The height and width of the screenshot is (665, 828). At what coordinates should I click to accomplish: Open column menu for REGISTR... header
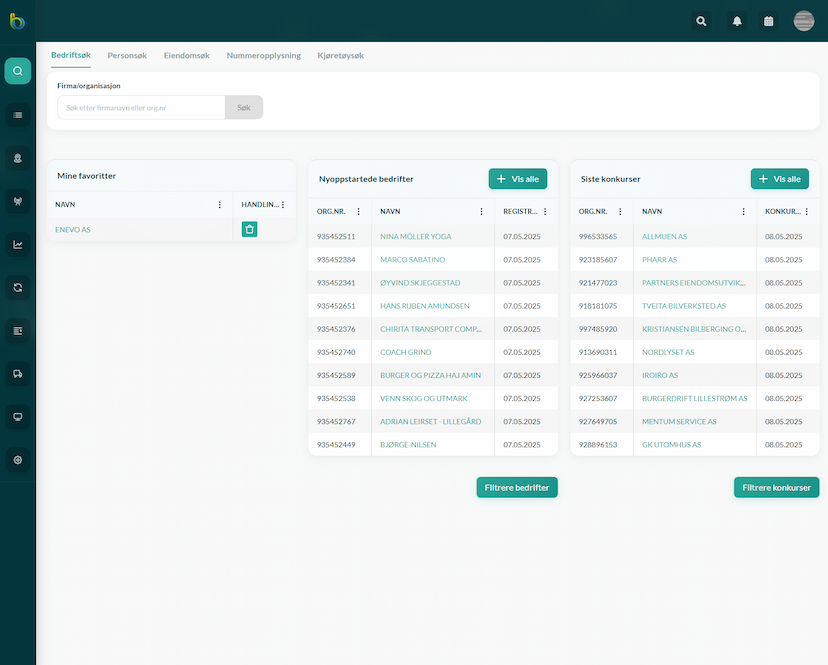[x=545, y=211]
